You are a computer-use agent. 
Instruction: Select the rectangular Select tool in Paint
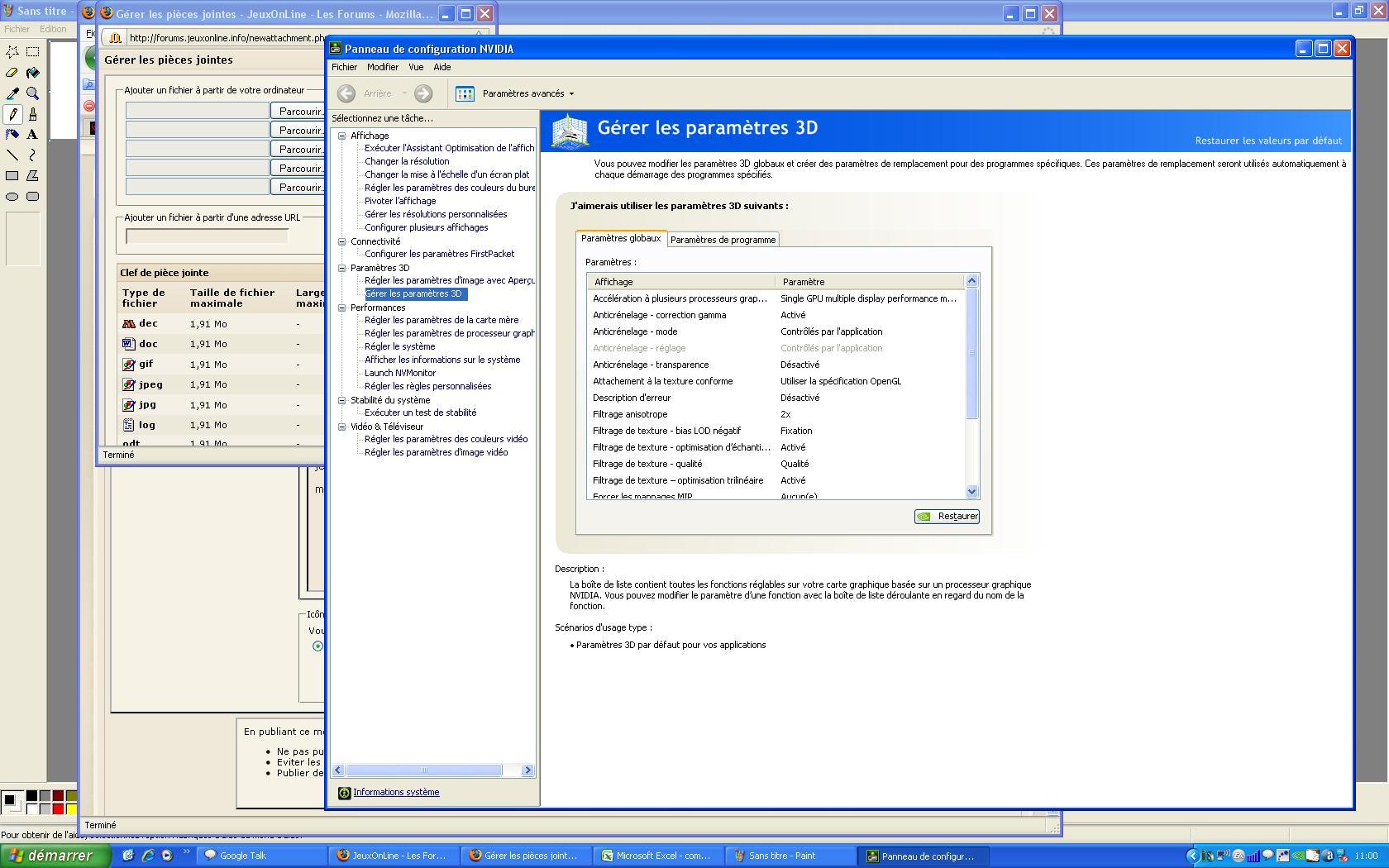click(33, 52)
